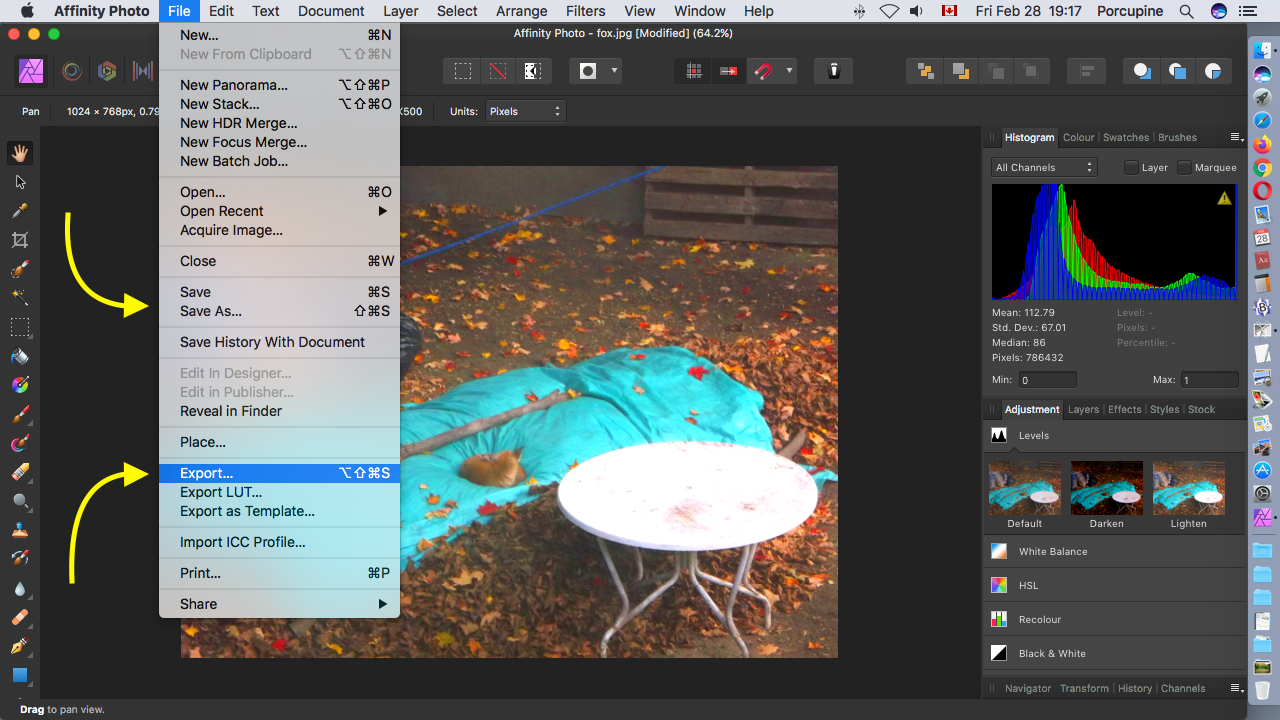Switch to the Layers tab
Image resolution: width=1280 pixels, height=720 pixels.
1083,409
